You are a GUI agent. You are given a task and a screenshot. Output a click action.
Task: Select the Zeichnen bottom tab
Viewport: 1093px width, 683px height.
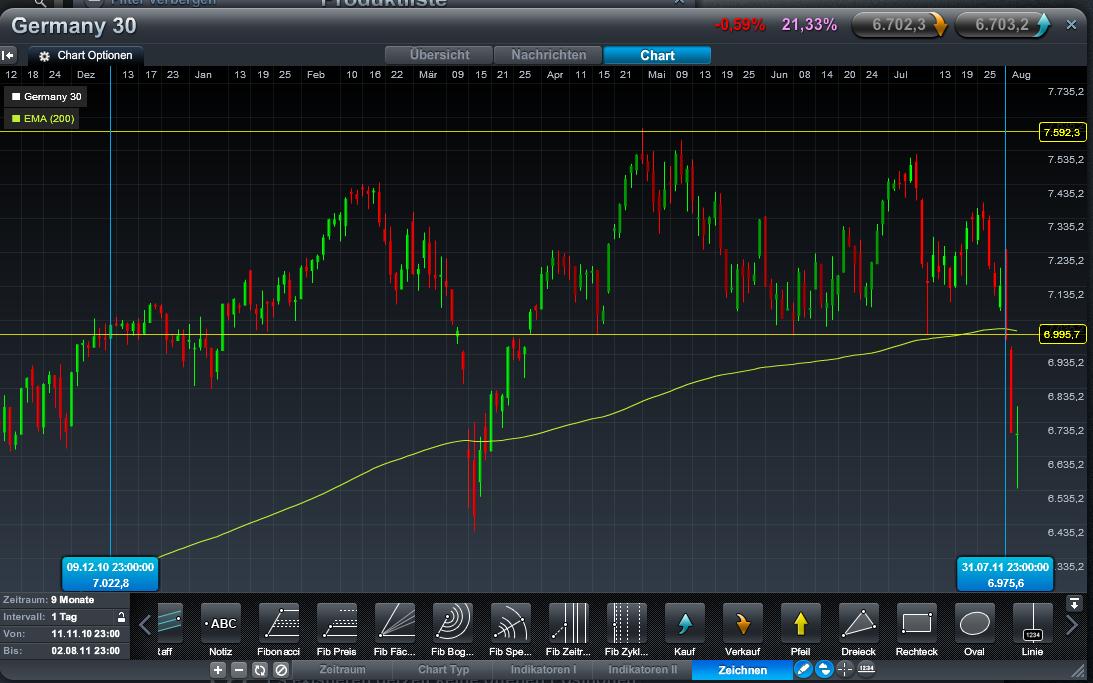coord(742,670)
